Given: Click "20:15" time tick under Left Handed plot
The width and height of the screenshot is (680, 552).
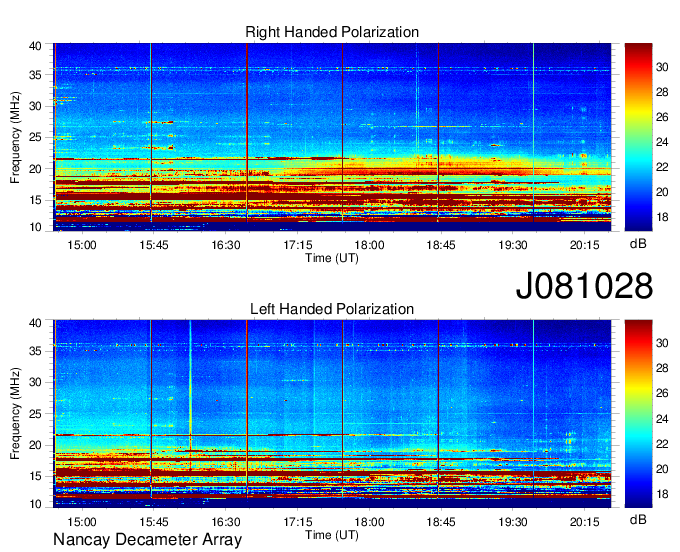Looking at the screenshot, I should pyautogui.click(x=584, y=521).
